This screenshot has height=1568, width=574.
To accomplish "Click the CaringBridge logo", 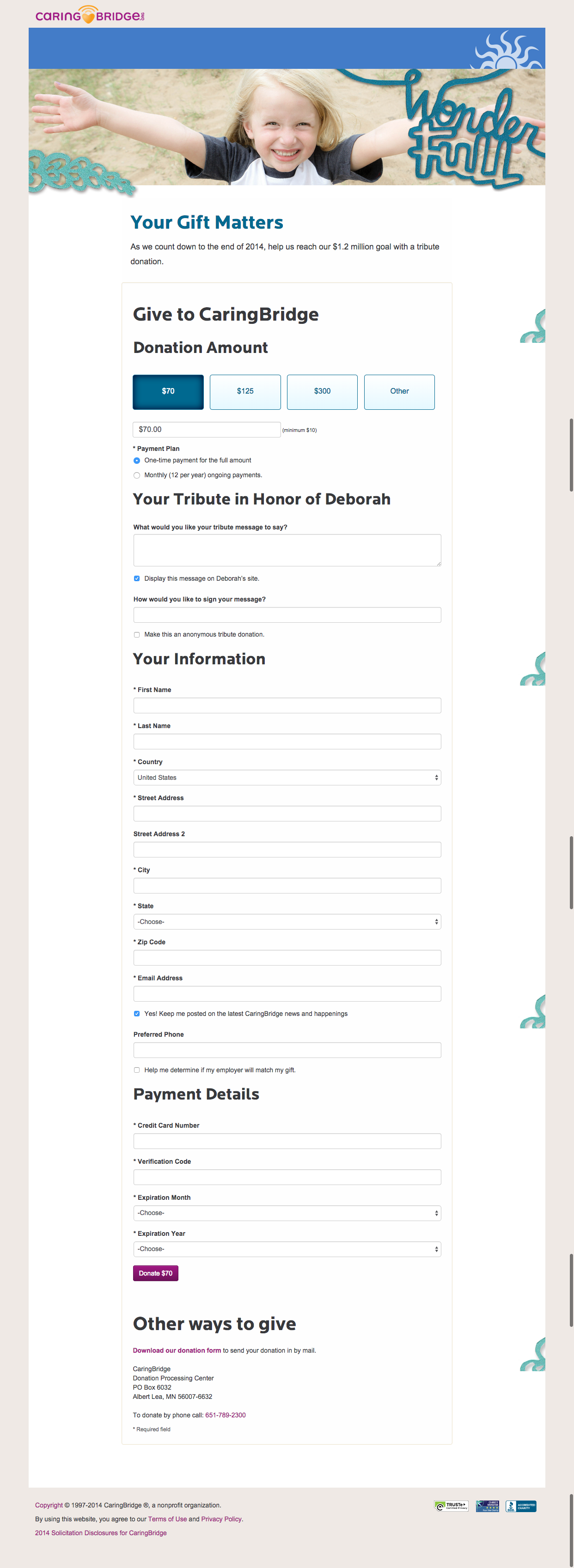I will click(90, 15).
